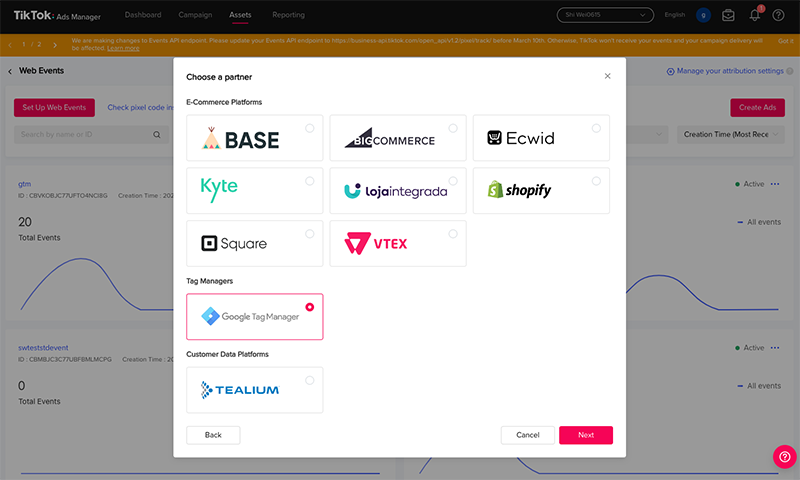Open the floating help button
Image resolution: width=800 pixels, height=480 pixels.
click(784, 457)
